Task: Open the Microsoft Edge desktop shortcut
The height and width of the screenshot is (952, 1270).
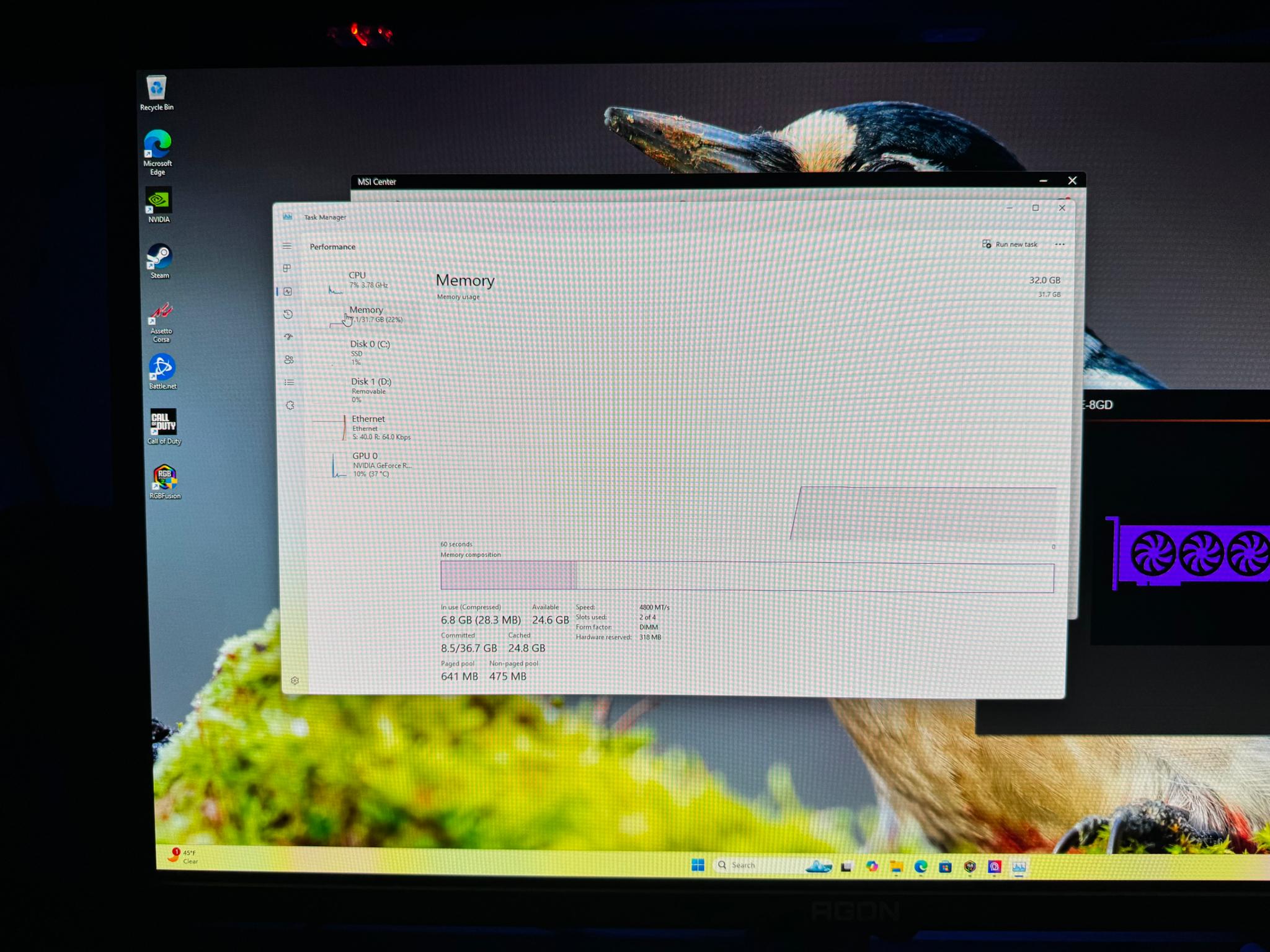Action: [x=158, y=152]
